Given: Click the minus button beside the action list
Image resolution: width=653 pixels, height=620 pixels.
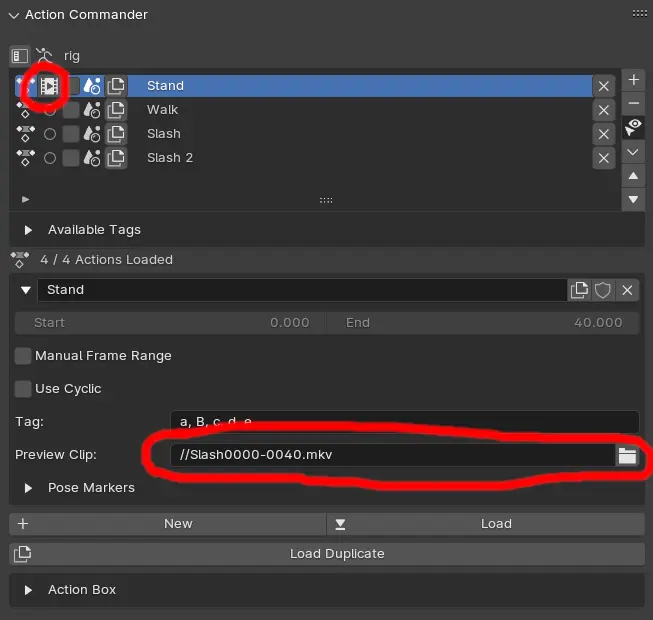Looking at the screenshot, I should (633, 103).
